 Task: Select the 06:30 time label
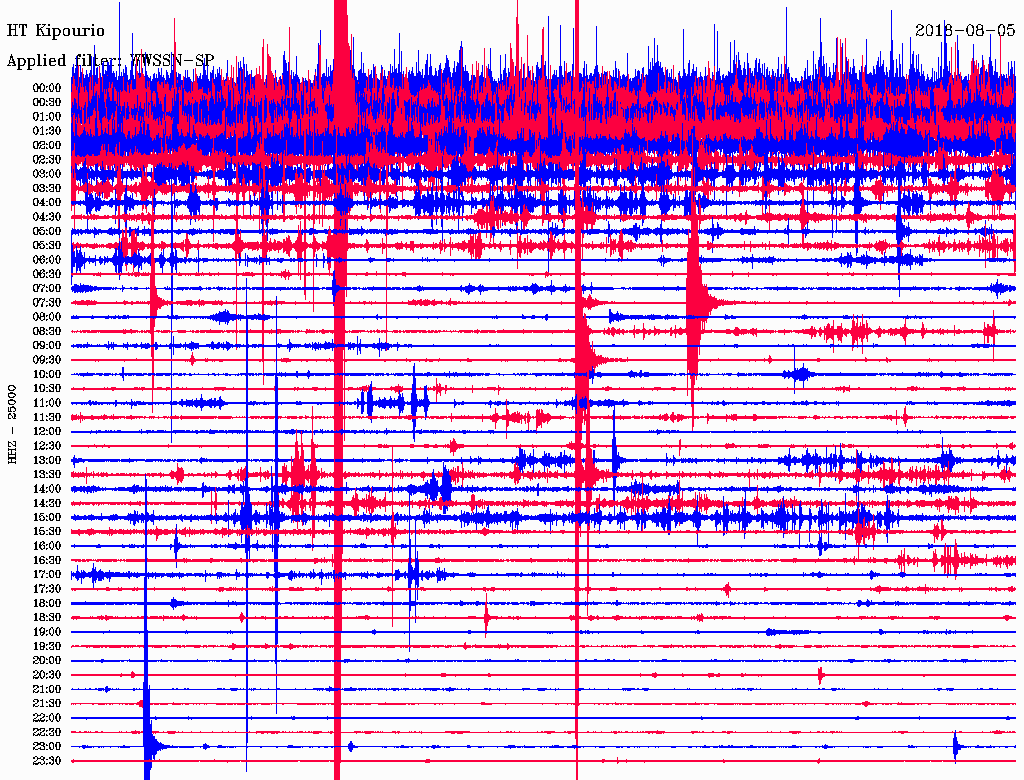[x=47, y=274]
